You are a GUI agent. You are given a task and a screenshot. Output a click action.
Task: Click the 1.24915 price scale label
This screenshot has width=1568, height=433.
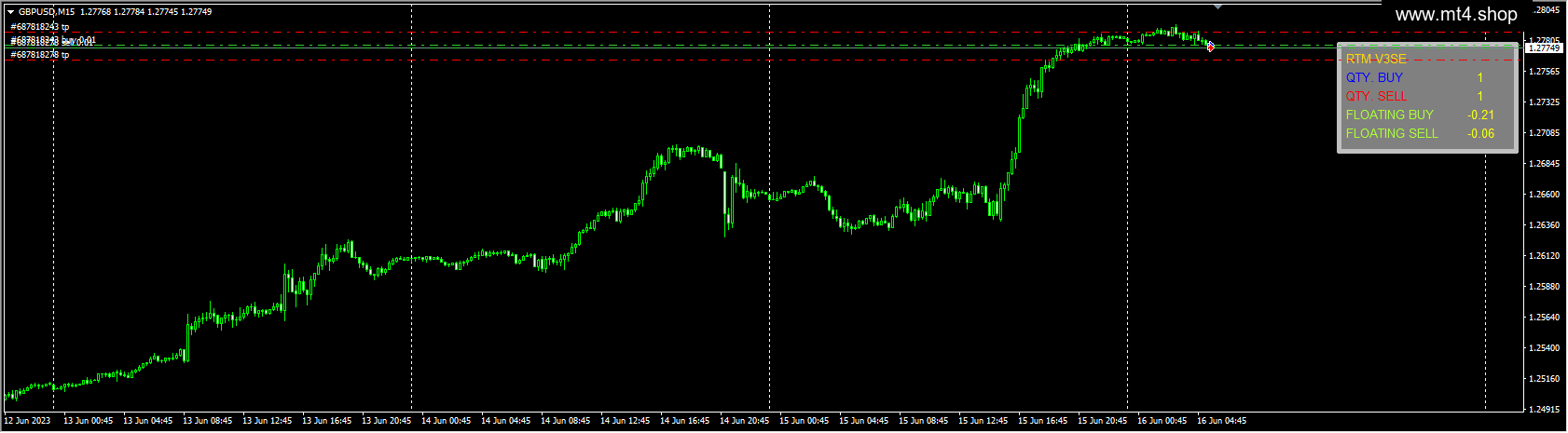1546,410
